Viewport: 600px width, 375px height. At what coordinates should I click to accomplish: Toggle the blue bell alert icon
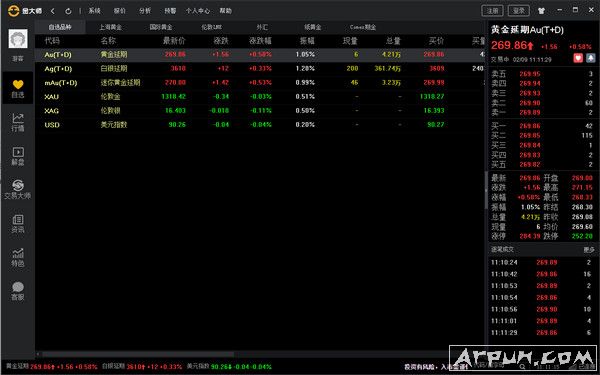pyautogui.click(x=590, y=58)
